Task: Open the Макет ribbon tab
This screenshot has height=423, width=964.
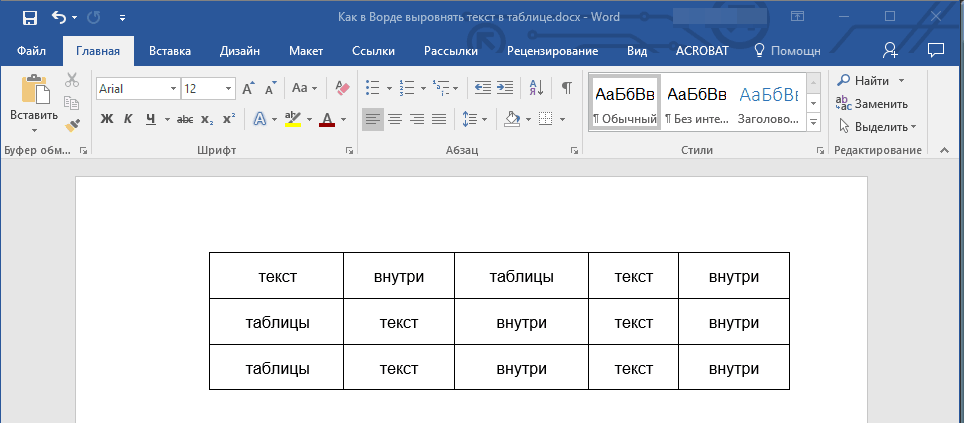Action: coord(306,50)
